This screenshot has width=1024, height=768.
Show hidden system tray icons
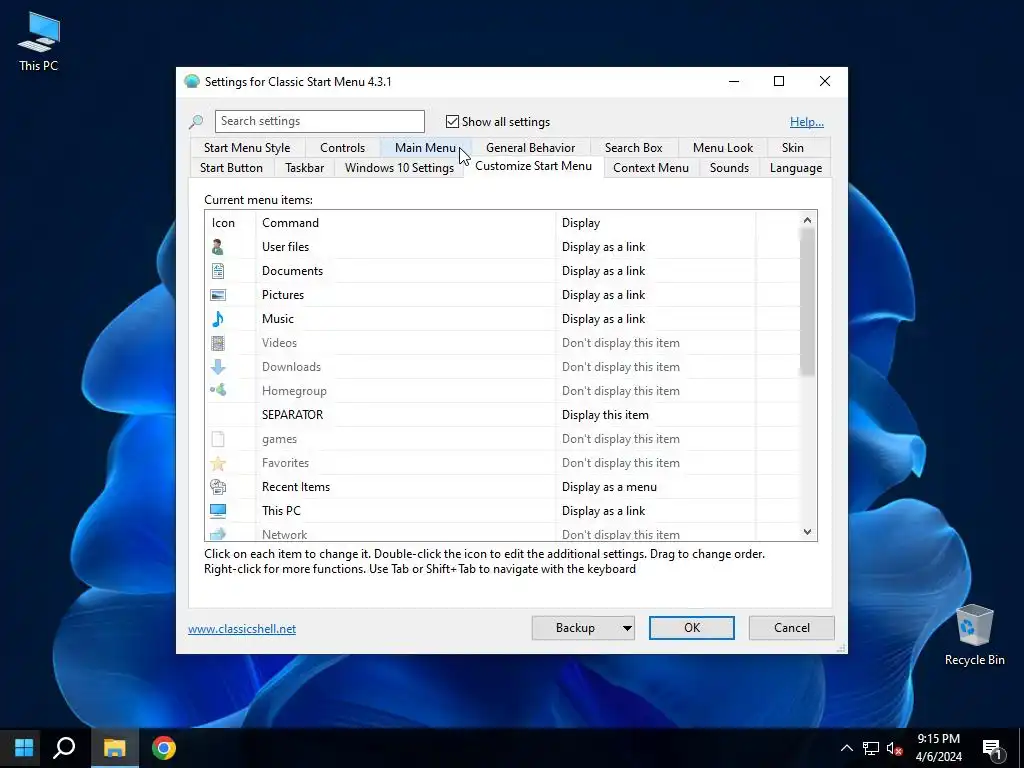[x=846, y=748]
